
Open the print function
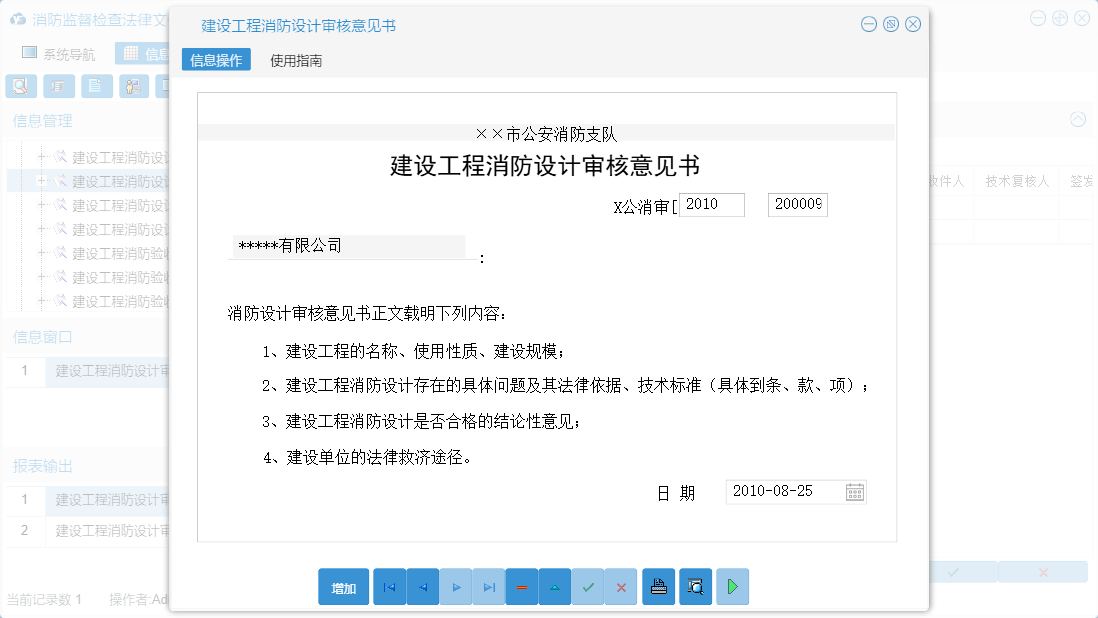coord(658,587)
